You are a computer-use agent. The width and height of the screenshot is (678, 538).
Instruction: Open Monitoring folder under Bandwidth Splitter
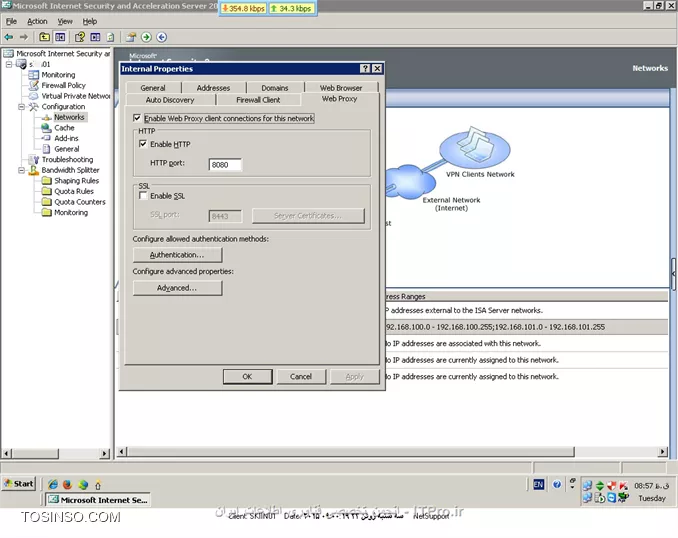click(x=71, y=212)
